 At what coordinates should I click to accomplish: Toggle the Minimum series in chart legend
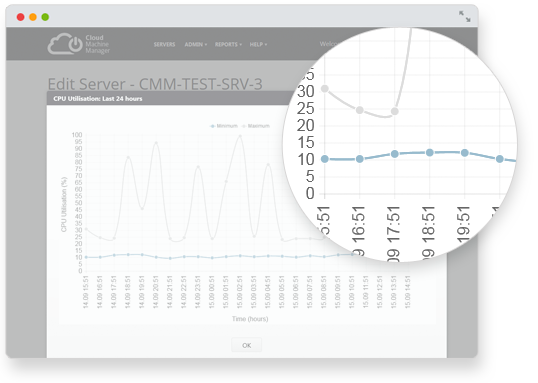click(x=224, y=126)
